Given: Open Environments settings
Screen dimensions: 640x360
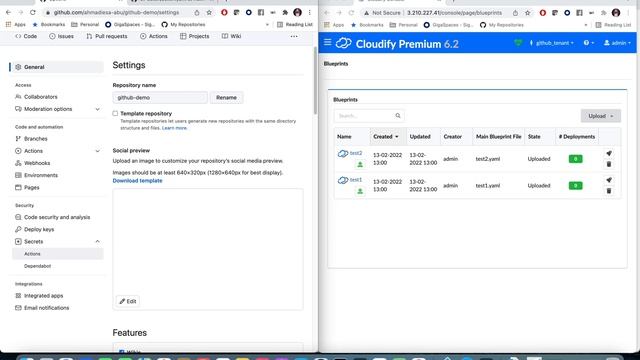Looking at the screenshot, I should pos(41,176).
